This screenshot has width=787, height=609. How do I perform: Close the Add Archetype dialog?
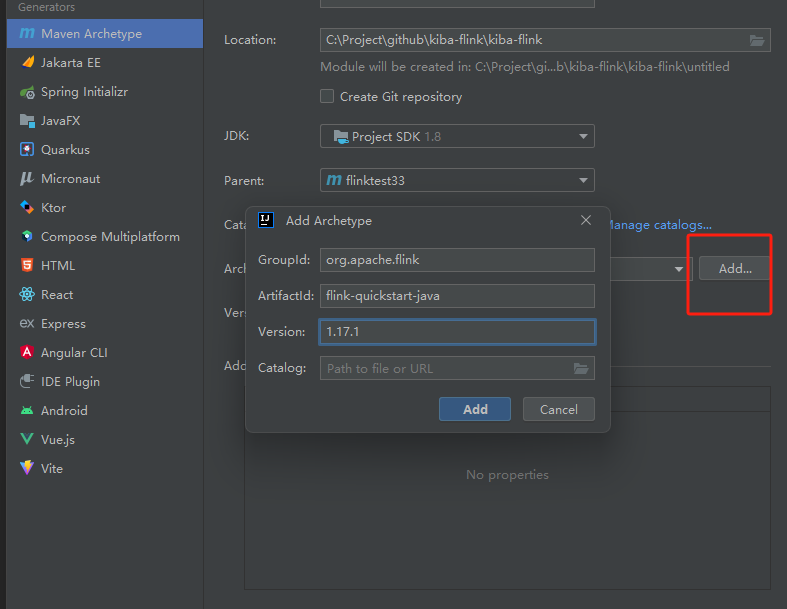(x=586, y=220)
